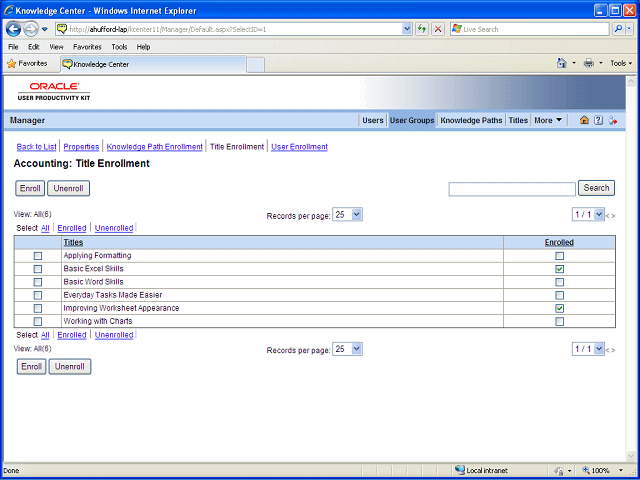This screenshot has height=480, width=640.
Task: Switch to the Users tab
Action: tap(373, 120)
